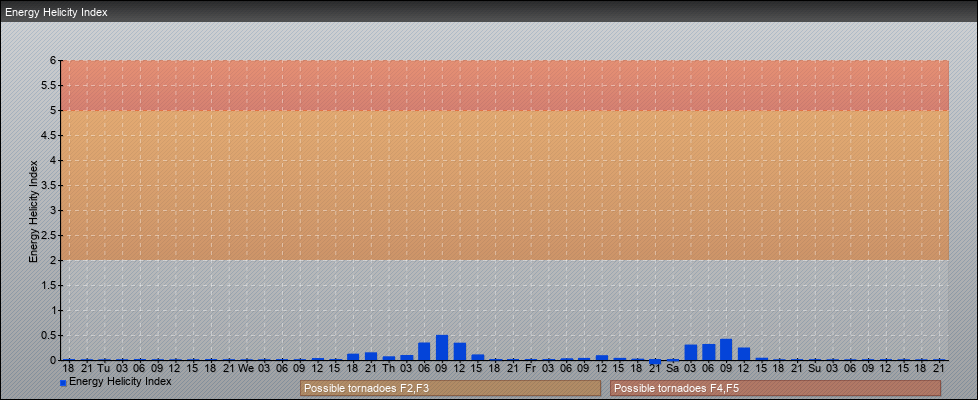Select the Saturday 12 bar
The height and width of the screenshot is (400, 978).
(x=744, y=354)
